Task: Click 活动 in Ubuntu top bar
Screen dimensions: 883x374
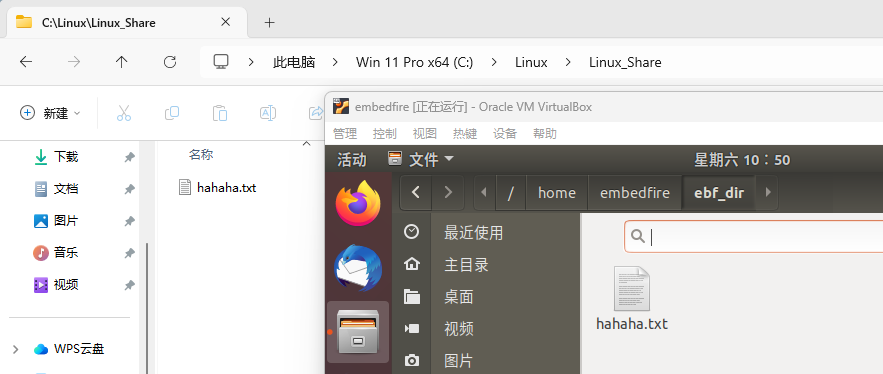Action: [351, 160]
